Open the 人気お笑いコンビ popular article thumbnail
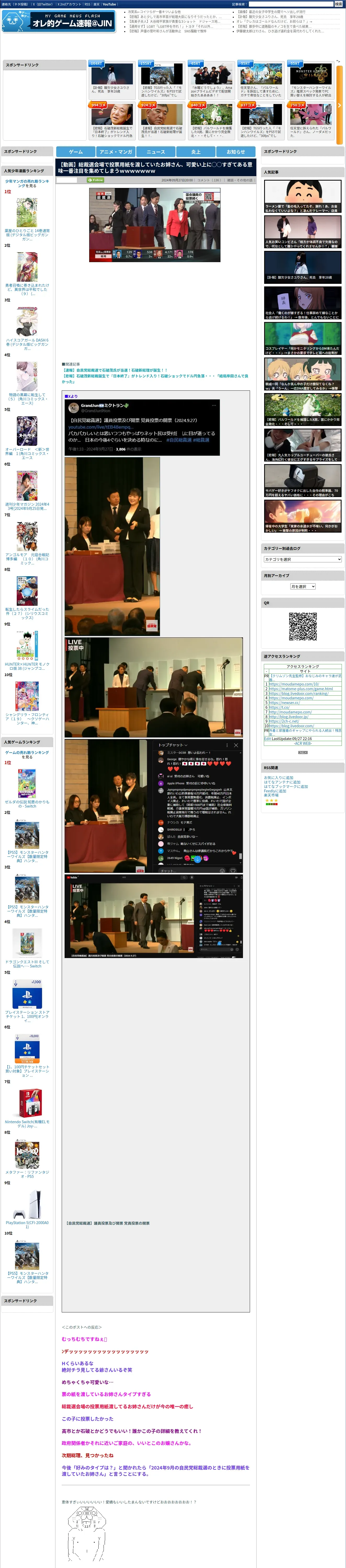346x1568 pixels. (x=303, y=232)
